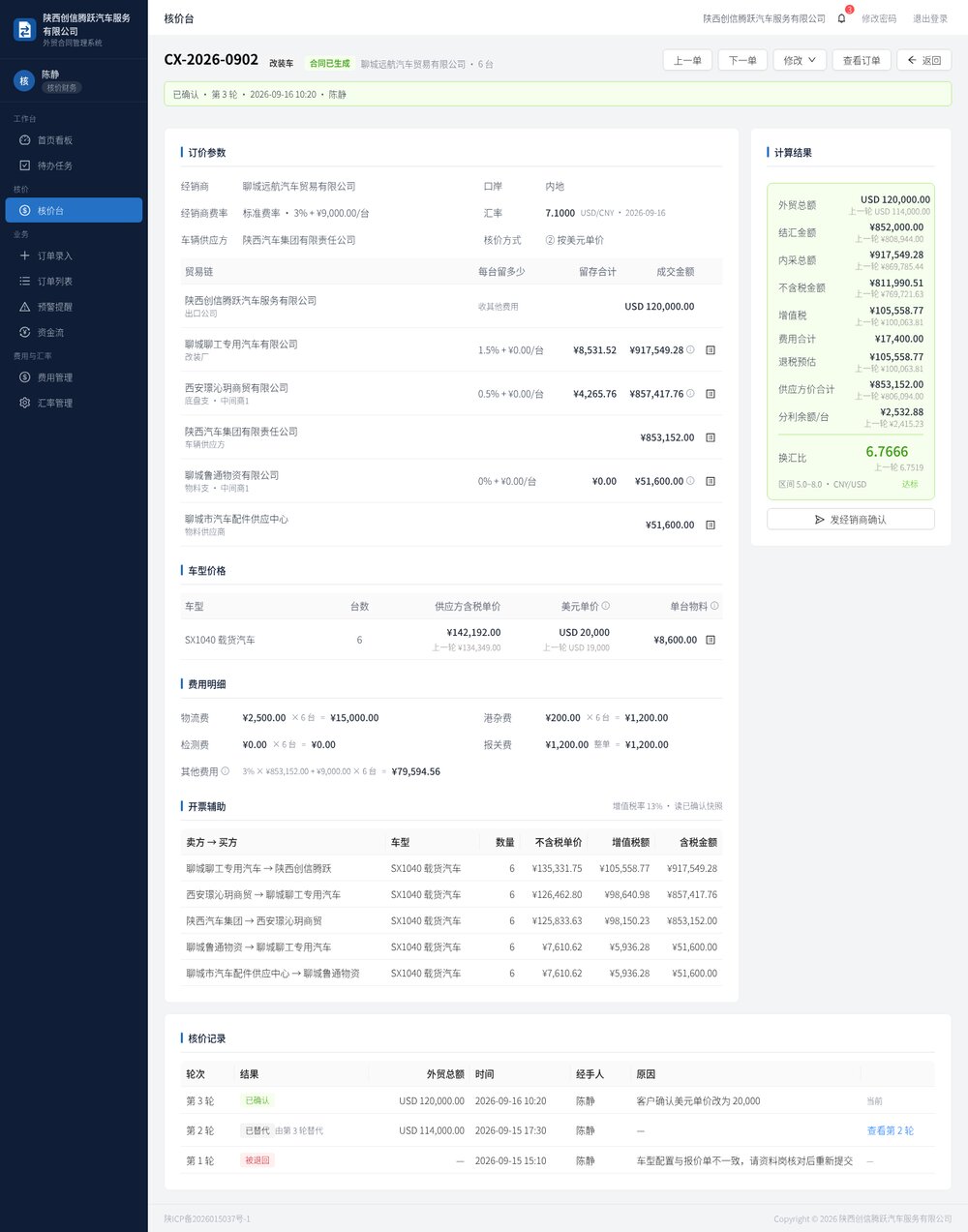Click 修改密码 in the top bar
Viewport: 968px width, 1232px height.
(x=879, y=18)
